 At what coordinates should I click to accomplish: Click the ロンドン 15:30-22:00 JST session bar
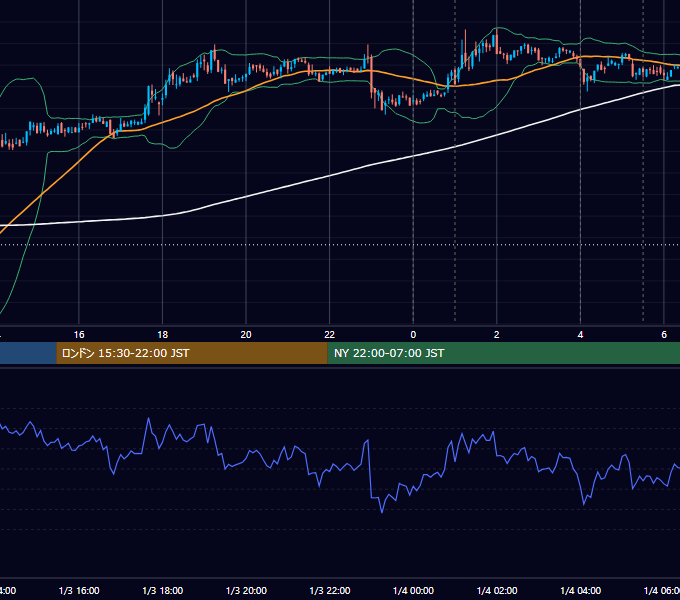pyautogui.click(x=192, y=353)
